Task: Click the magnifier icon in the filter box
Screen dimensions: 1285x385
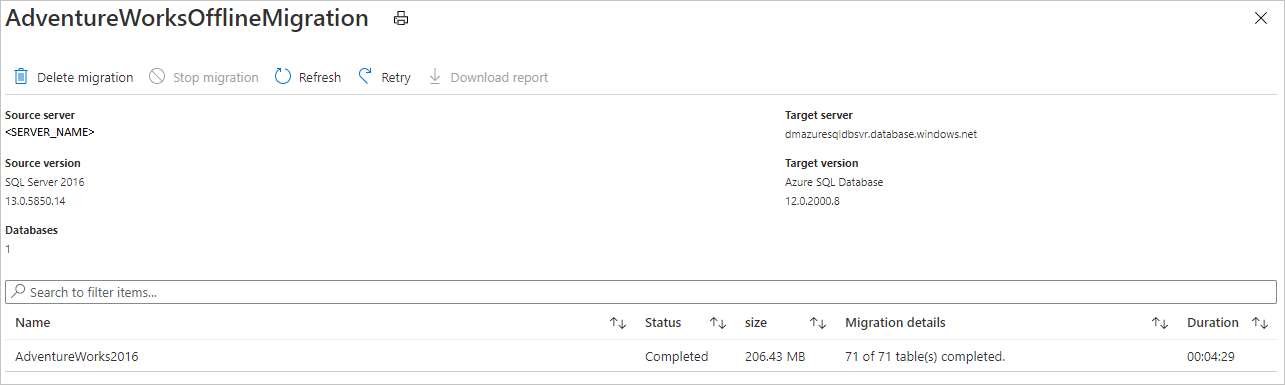Action: coord(19,292)
